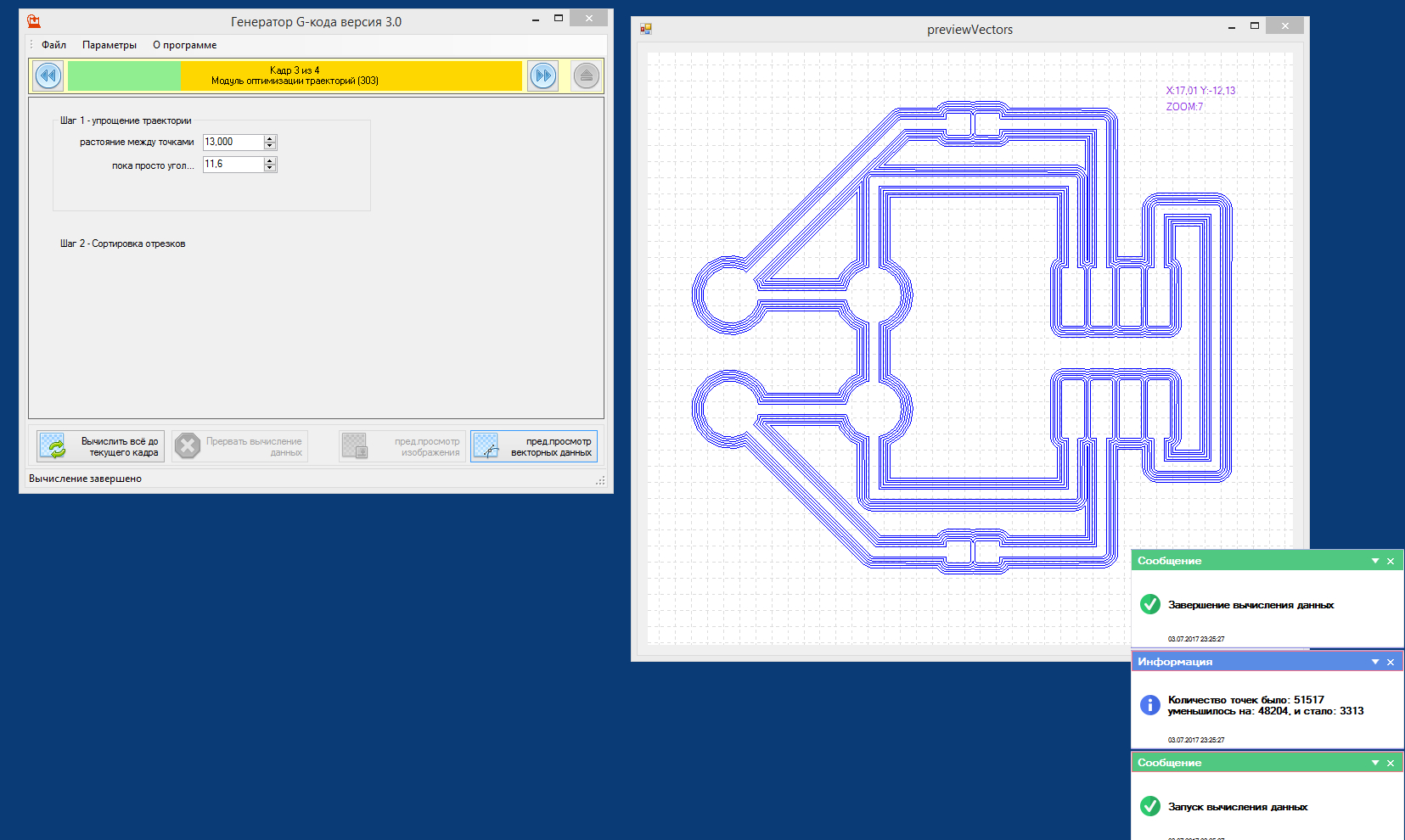
Task: Decrease the 'растояние между точками' value with down arrow
Action: [x=270, y=146]
